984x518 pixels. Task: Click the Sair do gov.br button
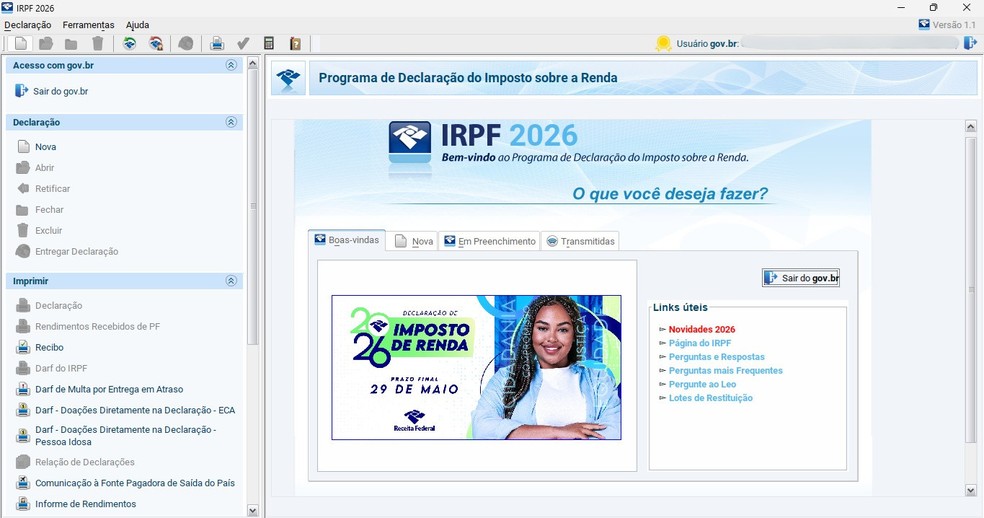pyautogui.click(x=801, y=278)
